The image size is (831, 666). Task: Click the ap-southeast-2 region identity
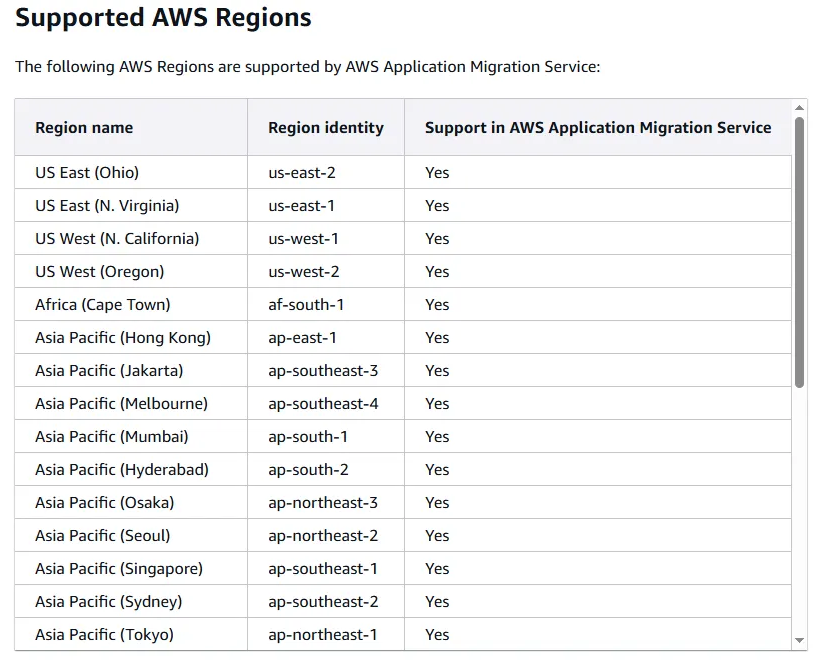click(x=323, y=601)
